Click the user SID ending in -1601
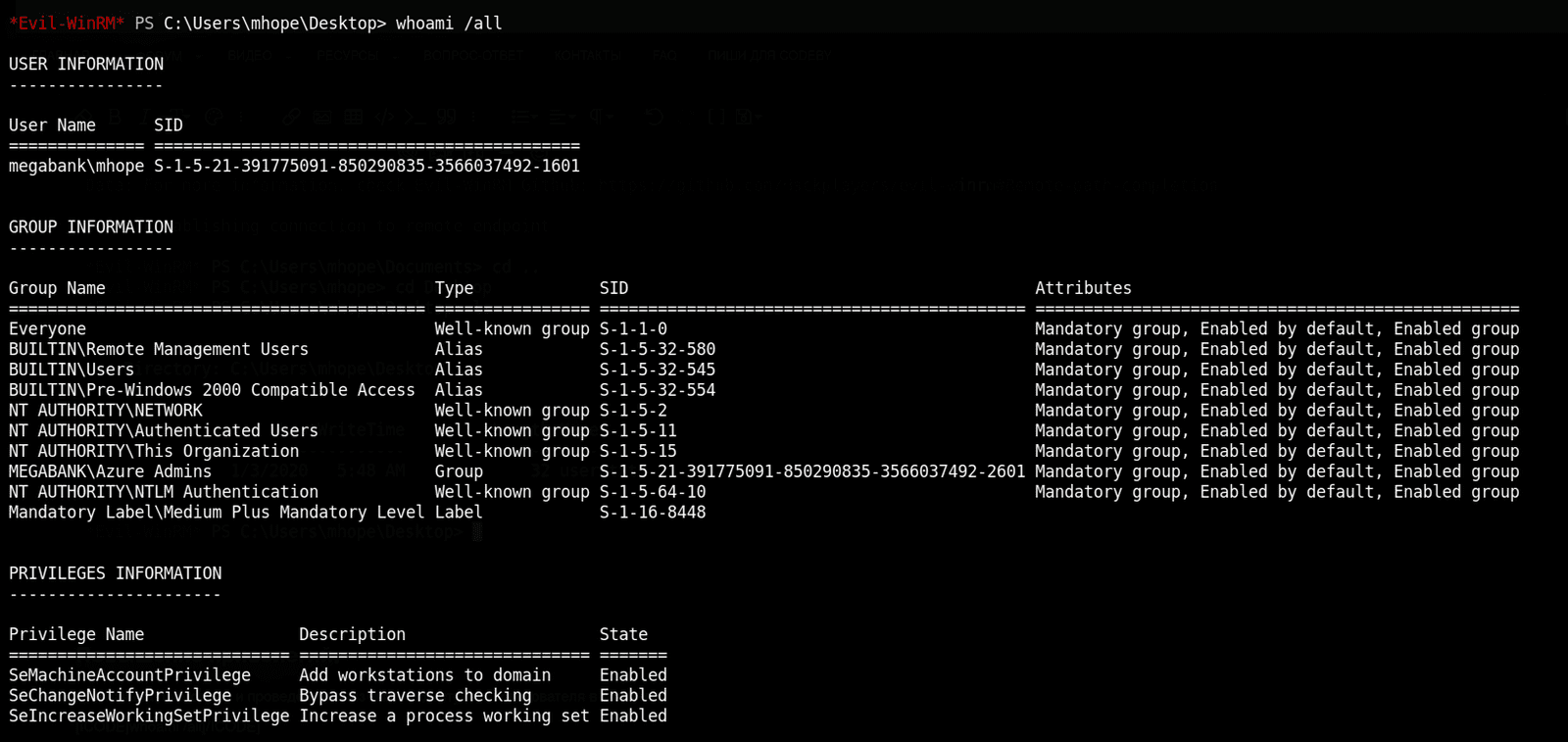The width and height of the screenshot is (1568, 742). (x=367, y=167)
